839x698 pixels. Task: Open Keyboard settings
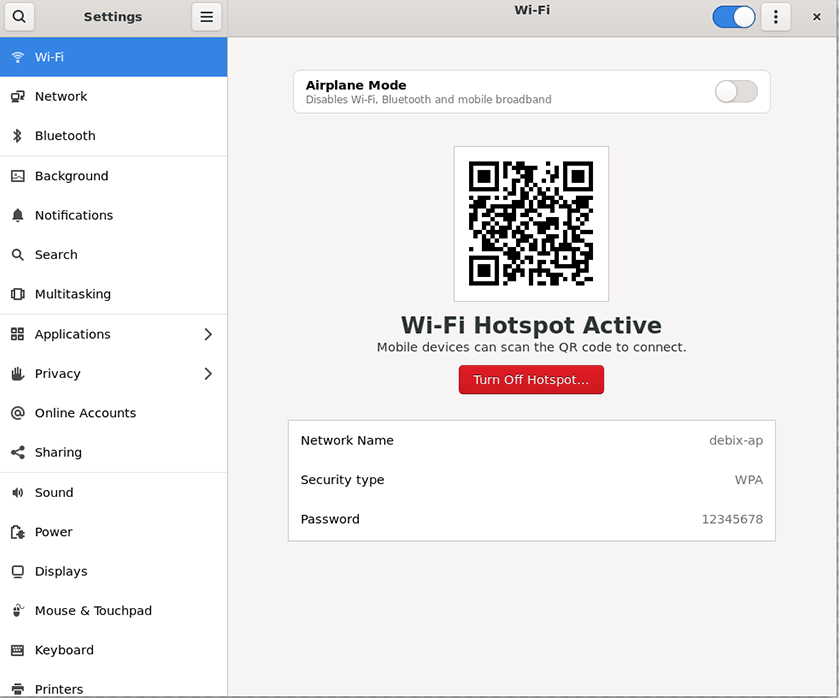[x=113, y=650]
